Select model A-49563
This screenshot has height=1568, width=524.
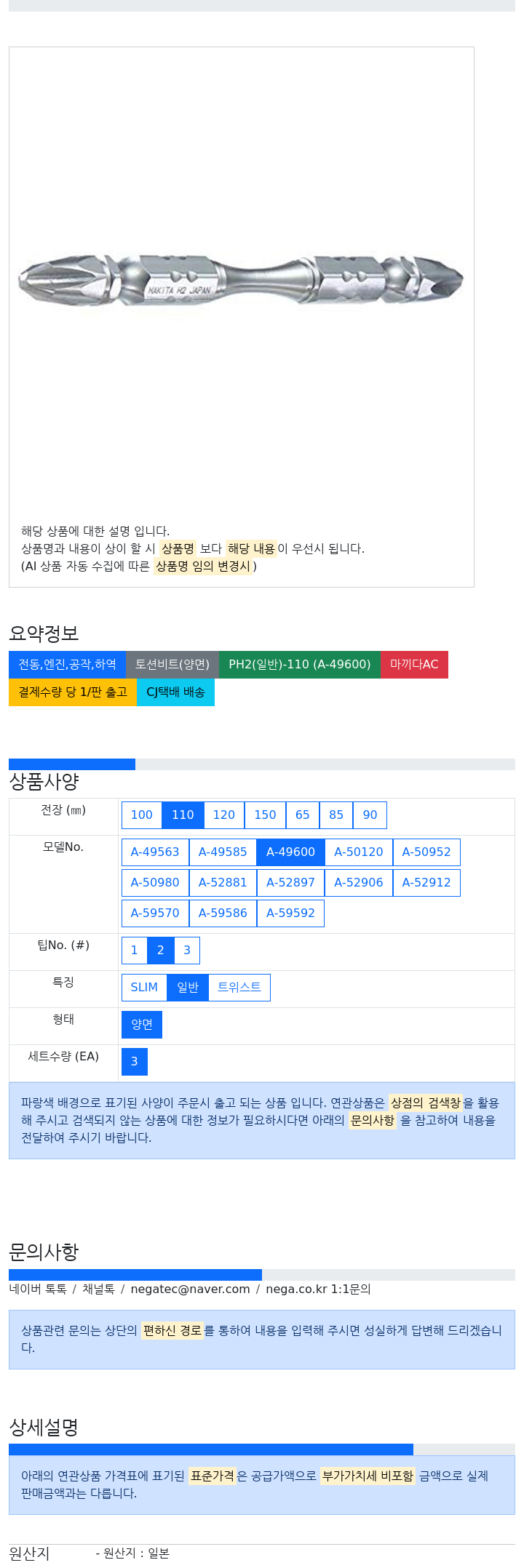(155, 852)
